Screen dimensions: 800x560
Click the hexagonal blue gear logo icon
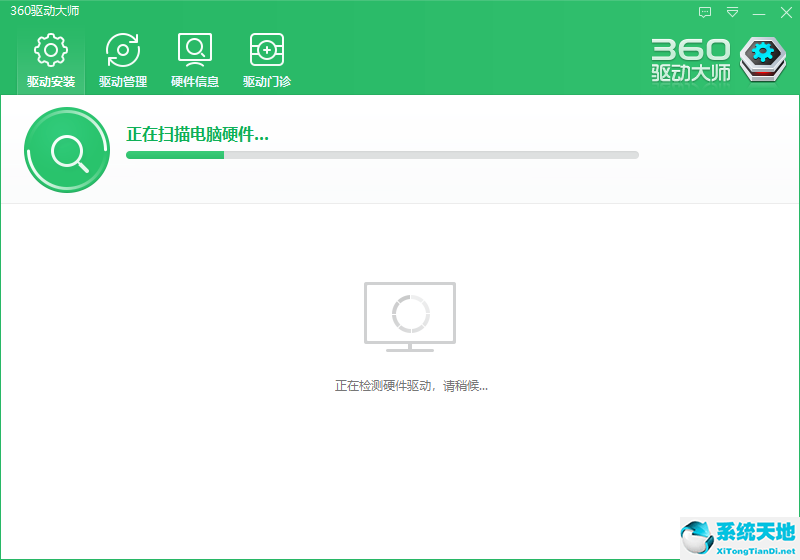click(765, 60)
